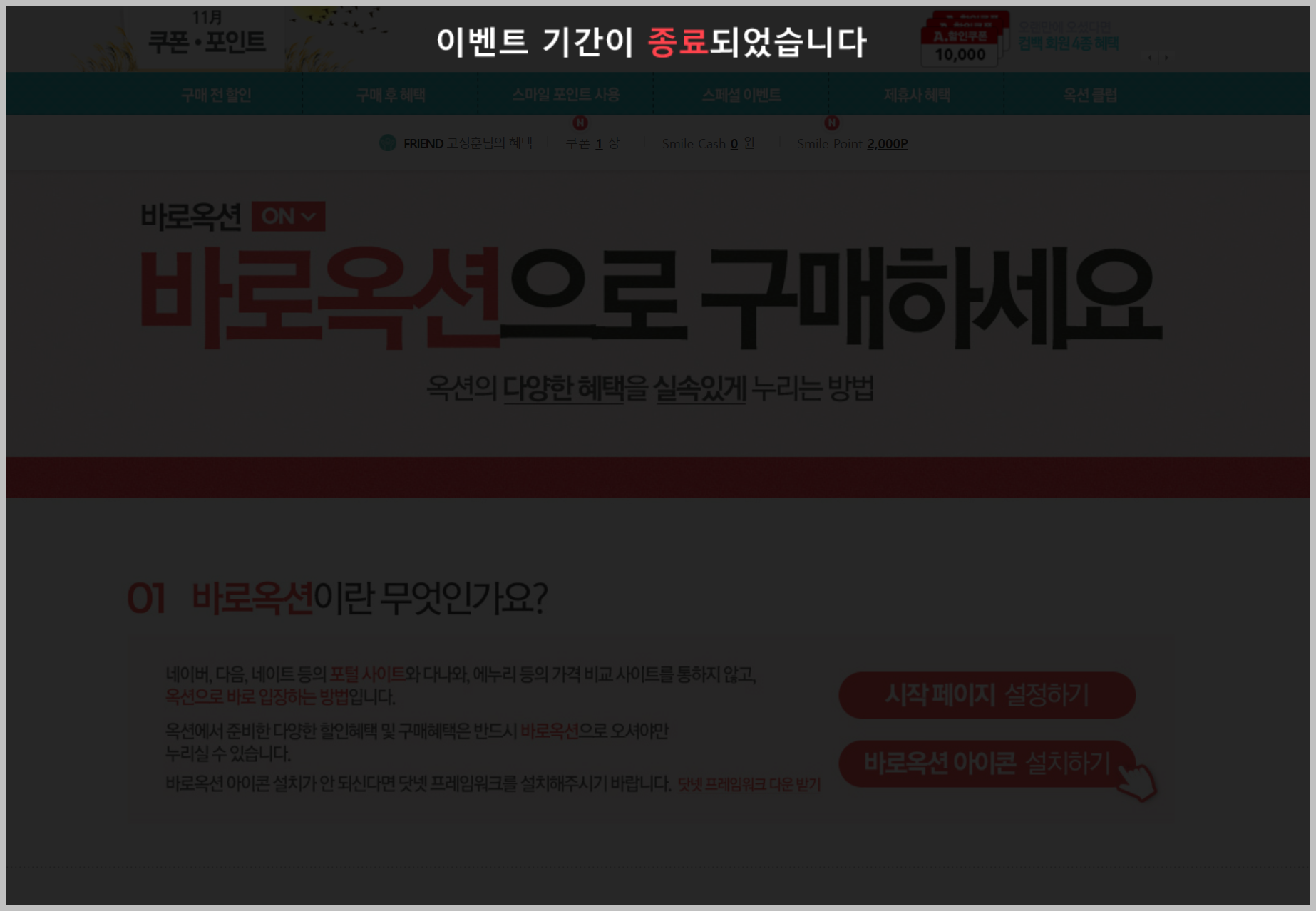The width and height of the screenshot is (1316, 911).
Task: Open the 컴백 회원 4종 혜택 banner link
Action: 1068,43
